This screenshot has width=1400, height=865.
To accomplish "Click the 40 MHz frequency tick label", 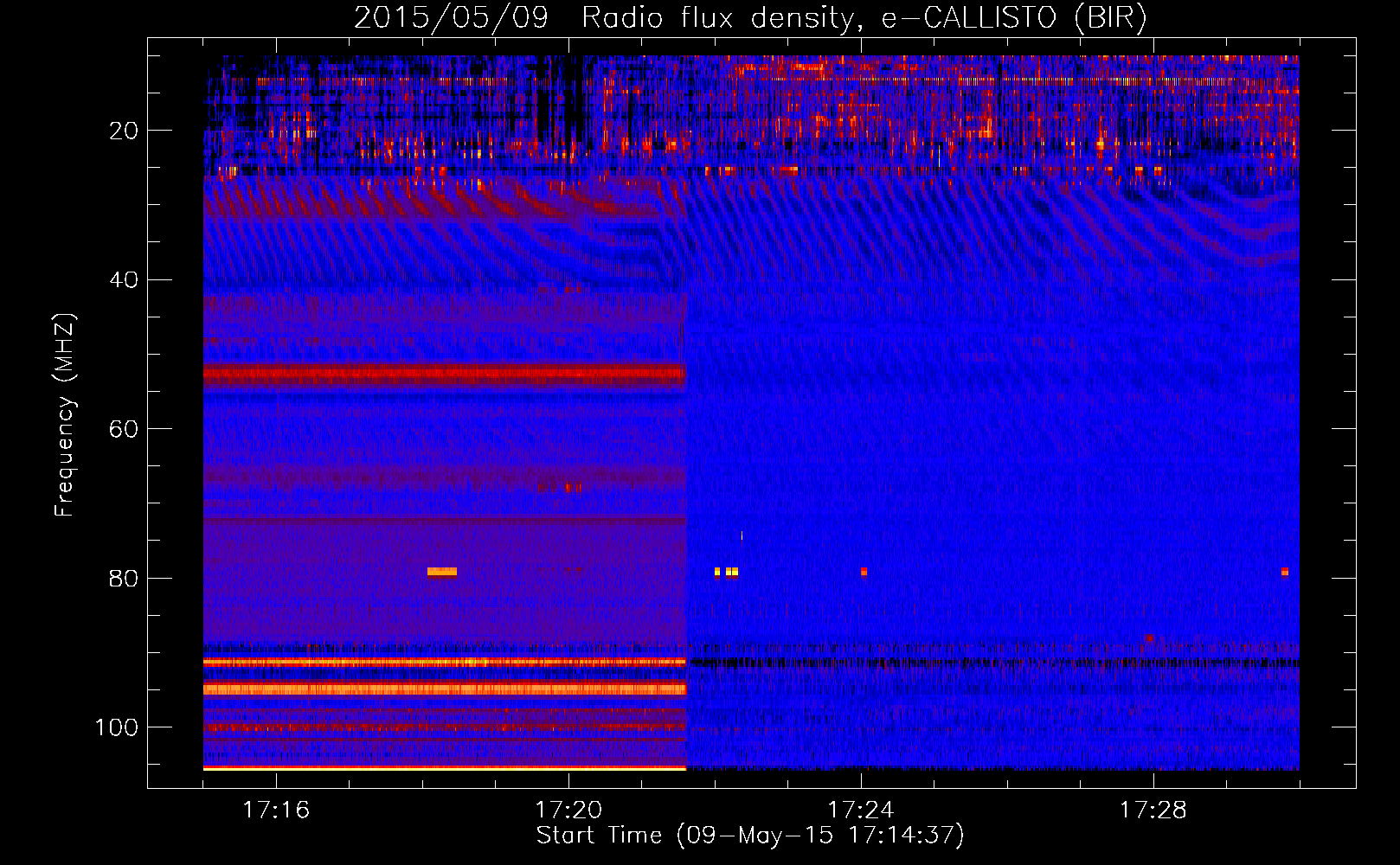I will click(x=124, y=279).
